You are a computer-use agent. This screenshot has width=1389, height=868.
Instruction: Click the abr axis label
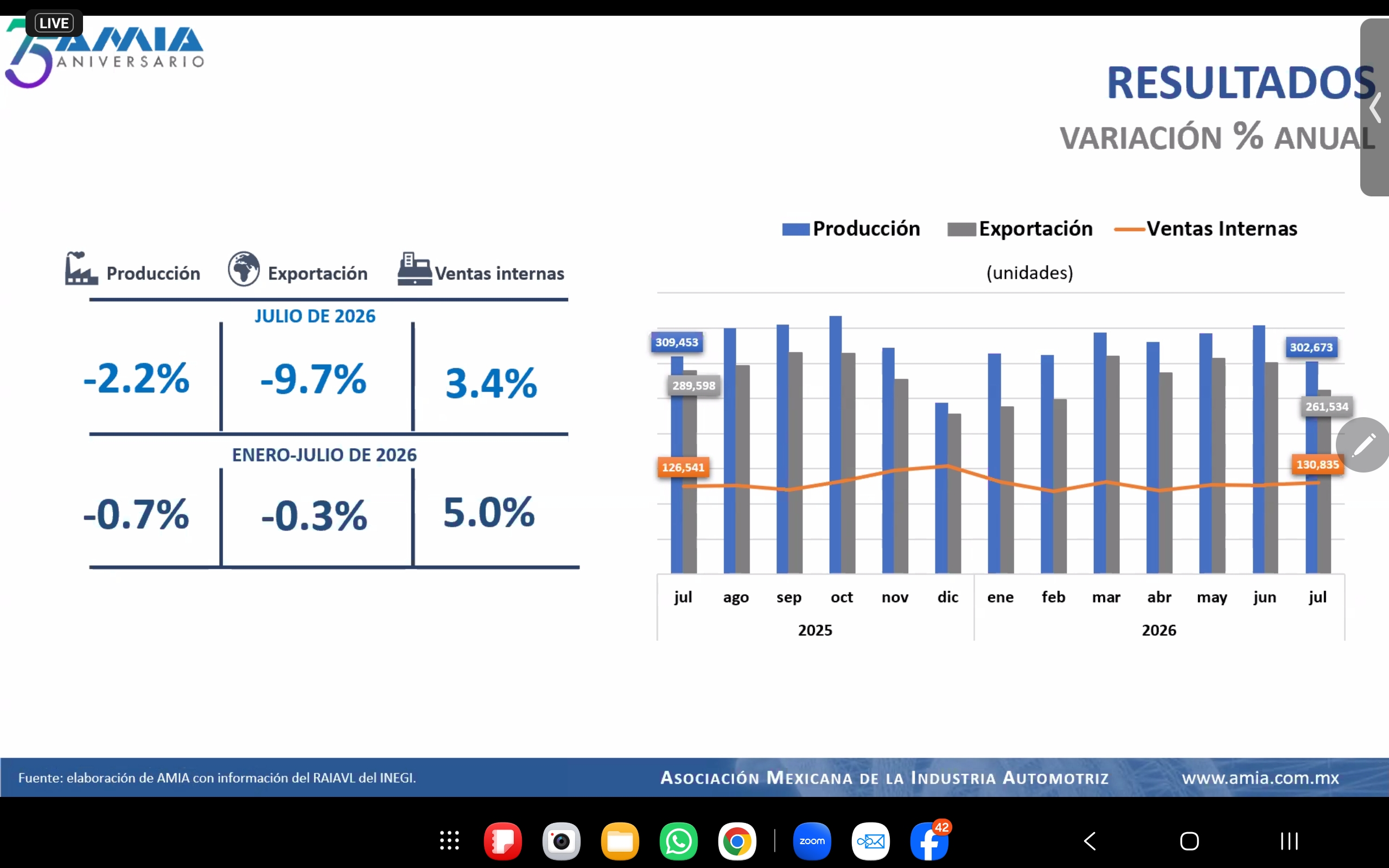click(x=1159, y=597)
